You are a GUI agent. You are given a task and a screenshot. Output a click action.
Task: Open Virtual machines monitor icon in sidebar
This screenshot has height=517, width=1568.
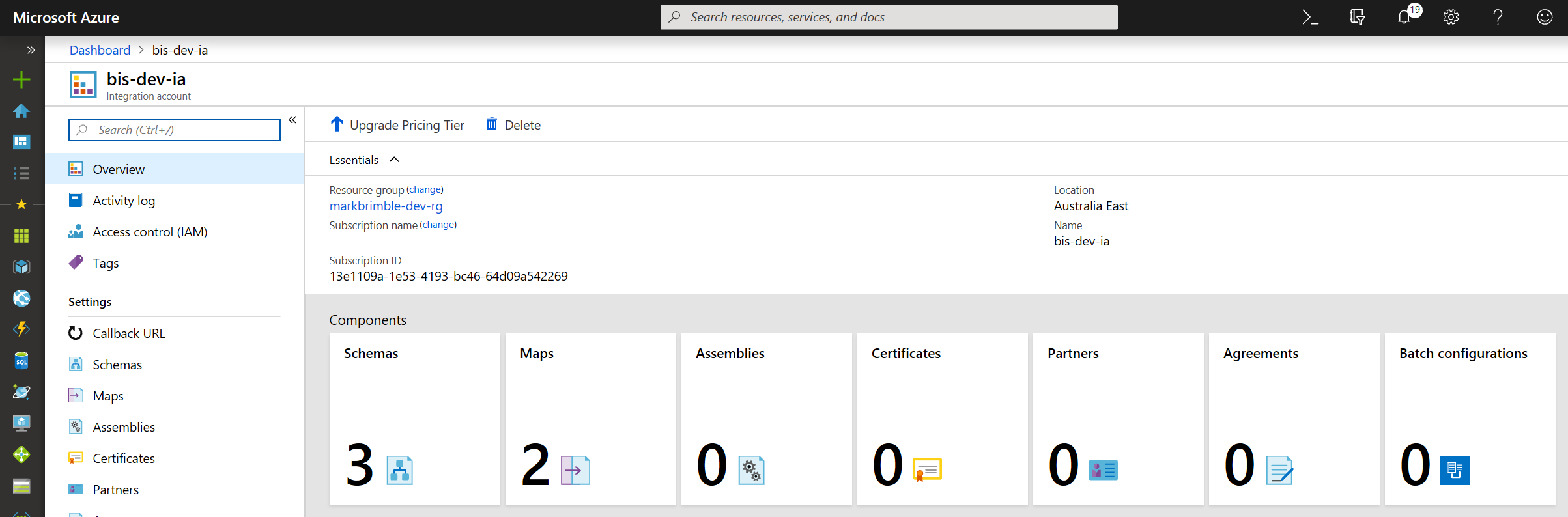(21, 423)
